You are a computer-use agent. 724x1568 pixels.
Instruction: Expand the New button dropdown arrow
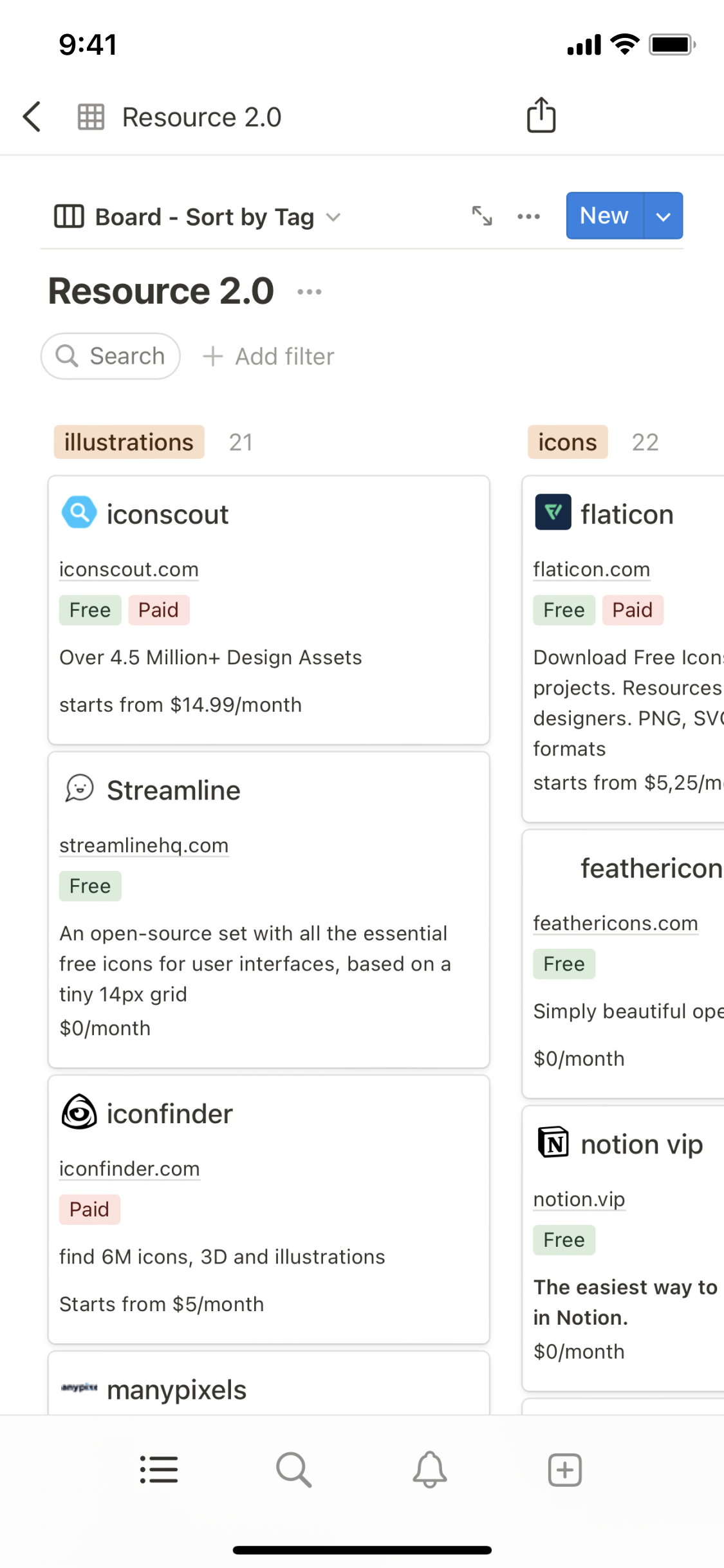point(663,216)
